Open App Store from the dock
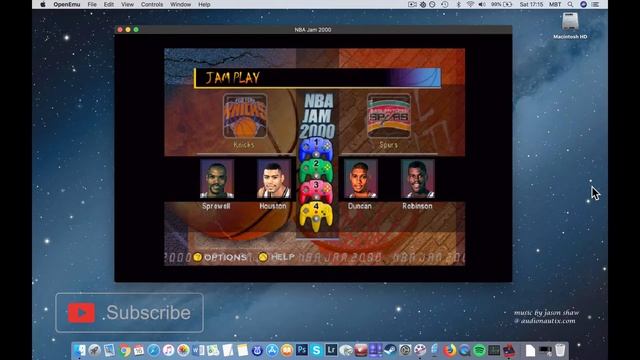The image size is (640, 360). [272, 350]
